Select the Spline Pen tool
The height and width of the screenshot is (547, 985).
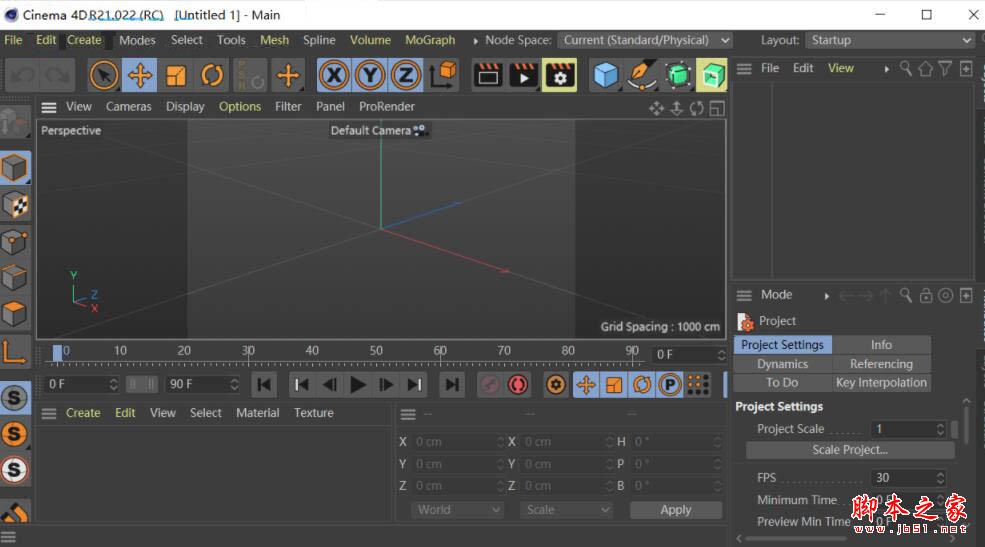pos(641,76)
